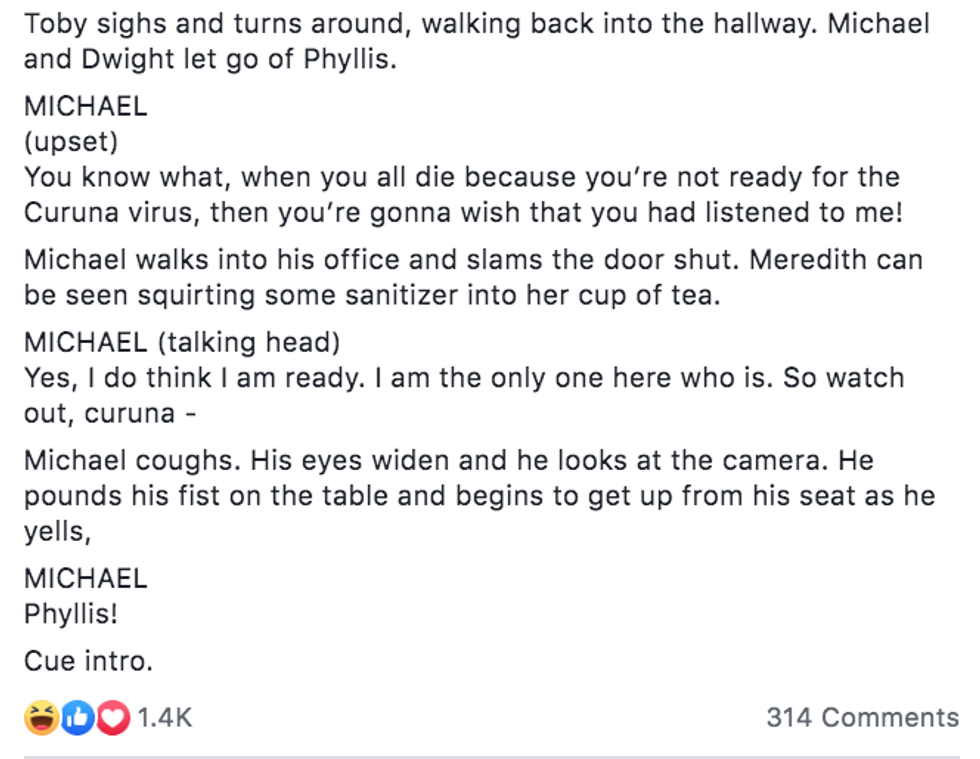This screenshot has height=759, width=980.
Task: Click the line starting "You know what, when you all die"
Action: click(461, 178)
